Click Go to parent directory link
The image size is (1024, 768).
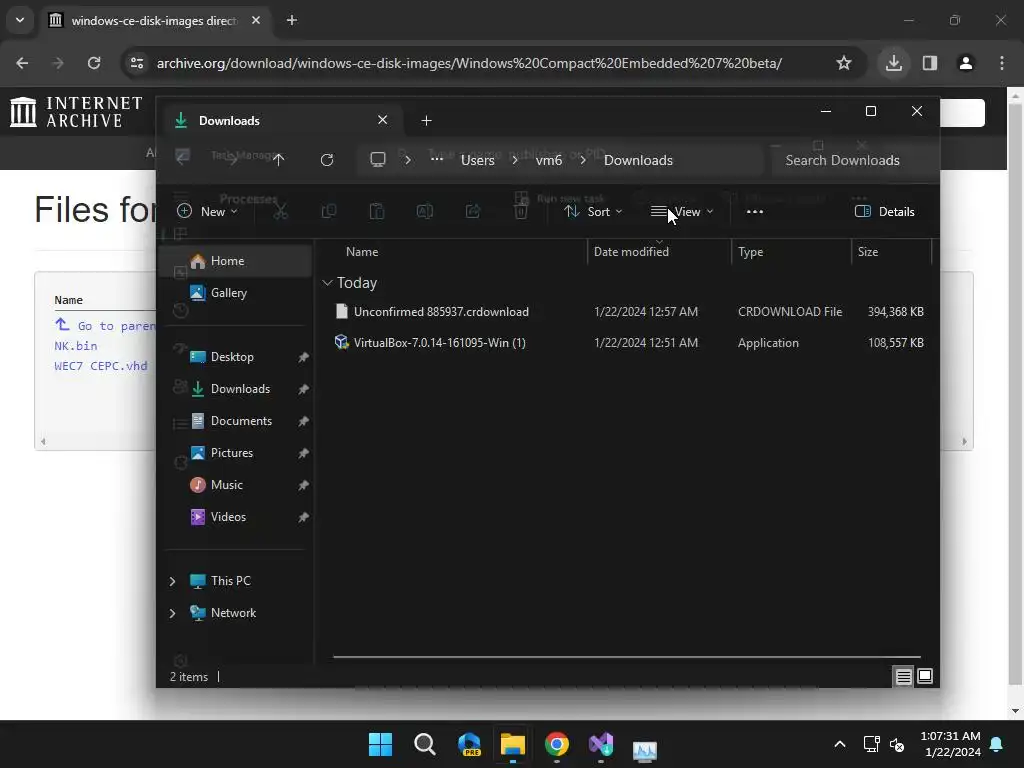click(x=106, y=325)
